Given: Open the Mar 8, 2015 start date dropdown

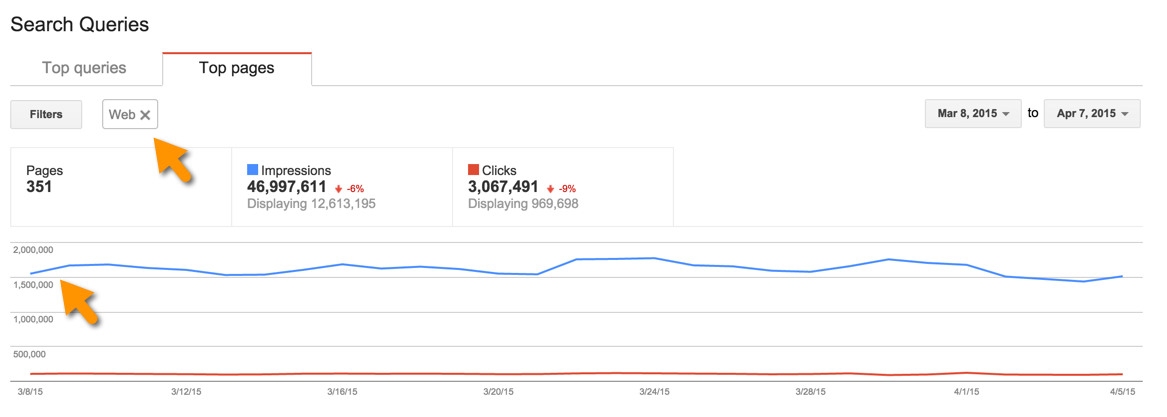Looking at the screenshot, I should tap(973, 114).
